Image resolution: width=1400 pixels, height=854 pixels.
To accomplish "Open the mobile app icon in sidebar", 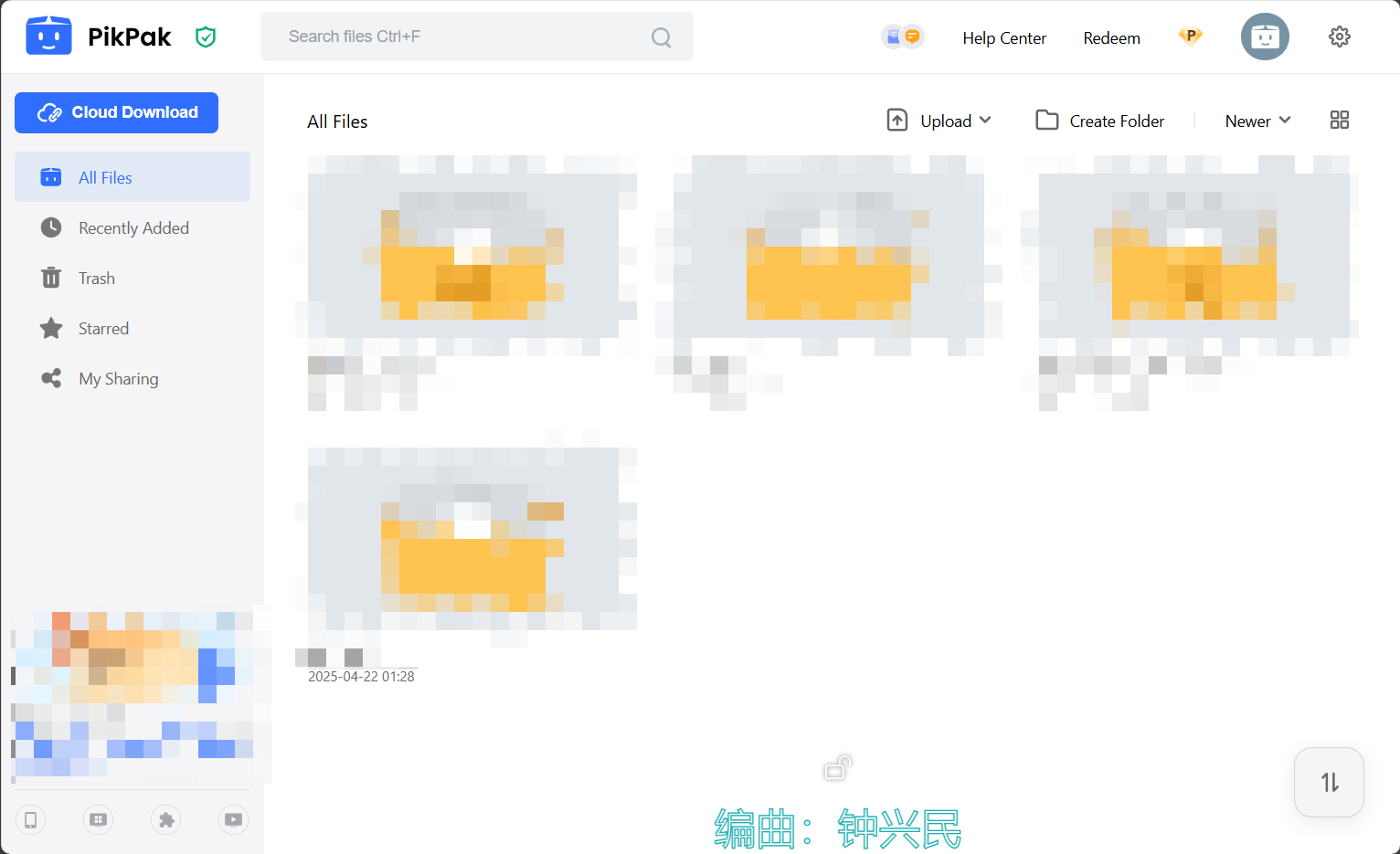I will 30,819.
